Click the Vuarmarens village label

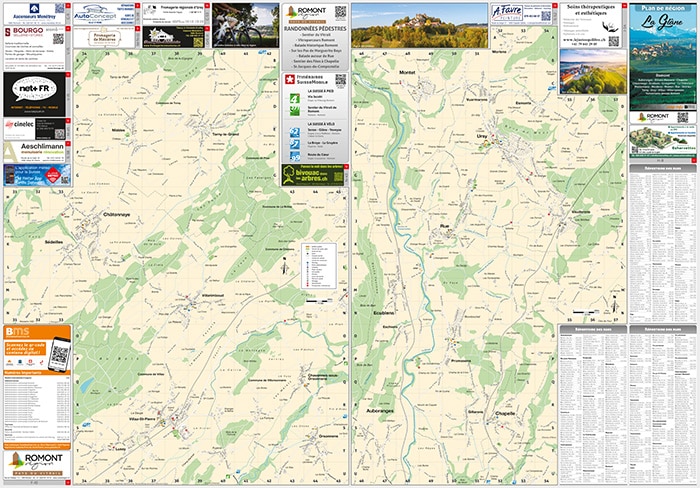[476, 100]
